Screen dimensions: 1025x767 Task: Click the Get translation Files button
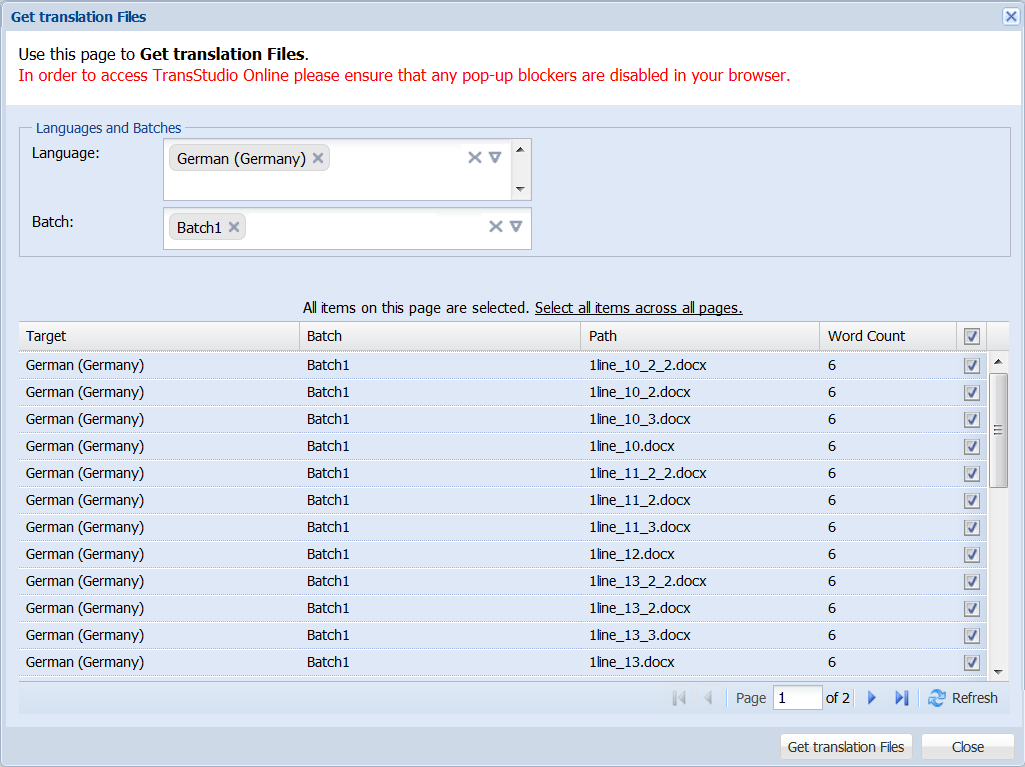[x=846, y=747]
